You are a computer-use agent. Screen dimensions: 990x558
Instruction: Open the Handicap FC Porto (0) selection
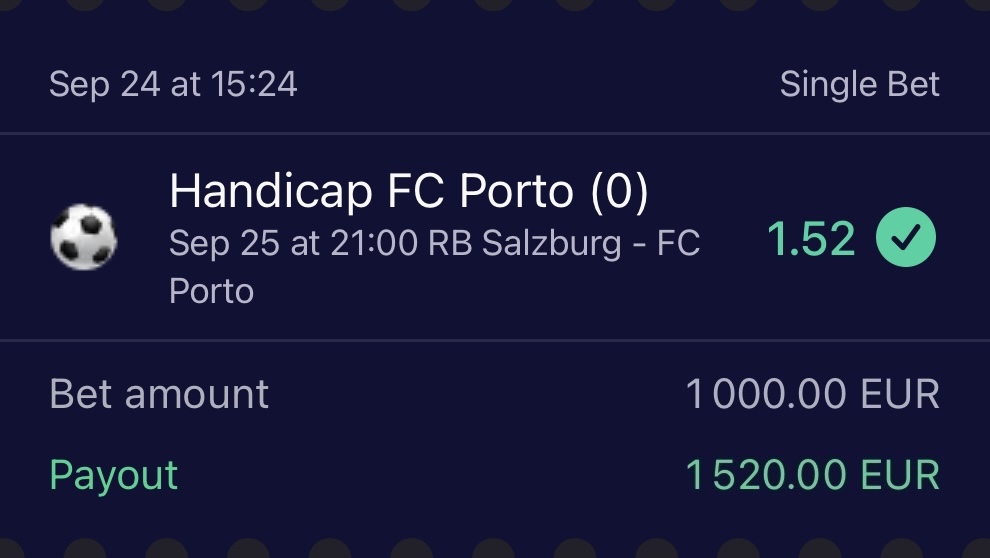(408, 192)
